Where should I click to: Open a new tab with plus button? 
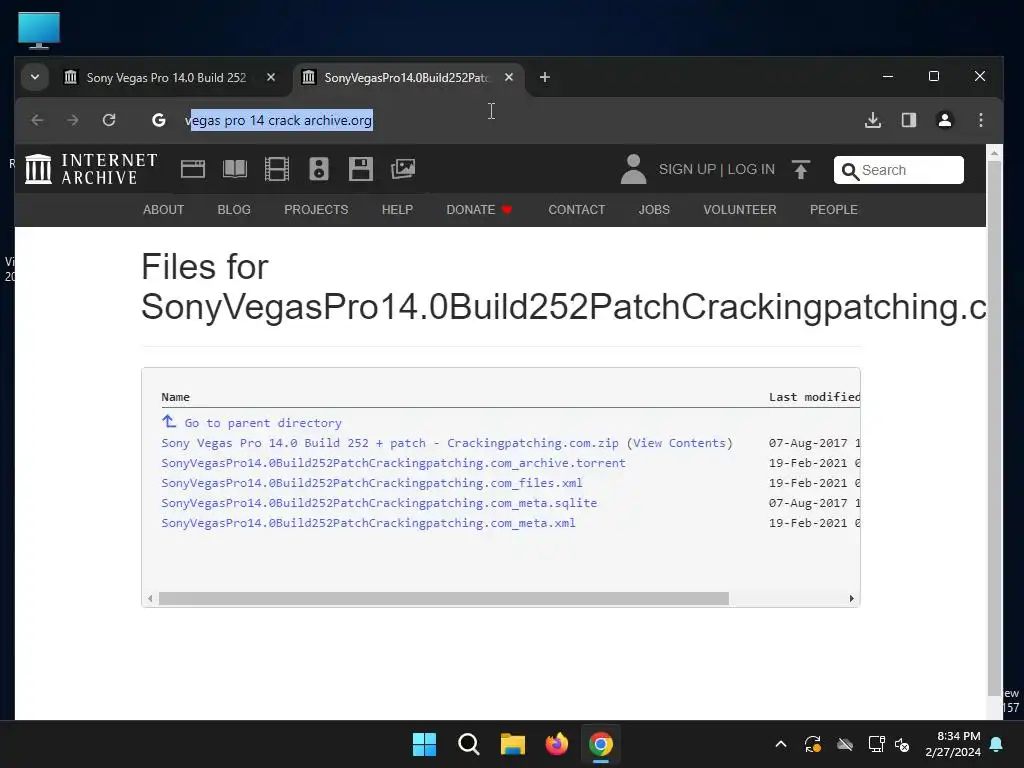545,77
